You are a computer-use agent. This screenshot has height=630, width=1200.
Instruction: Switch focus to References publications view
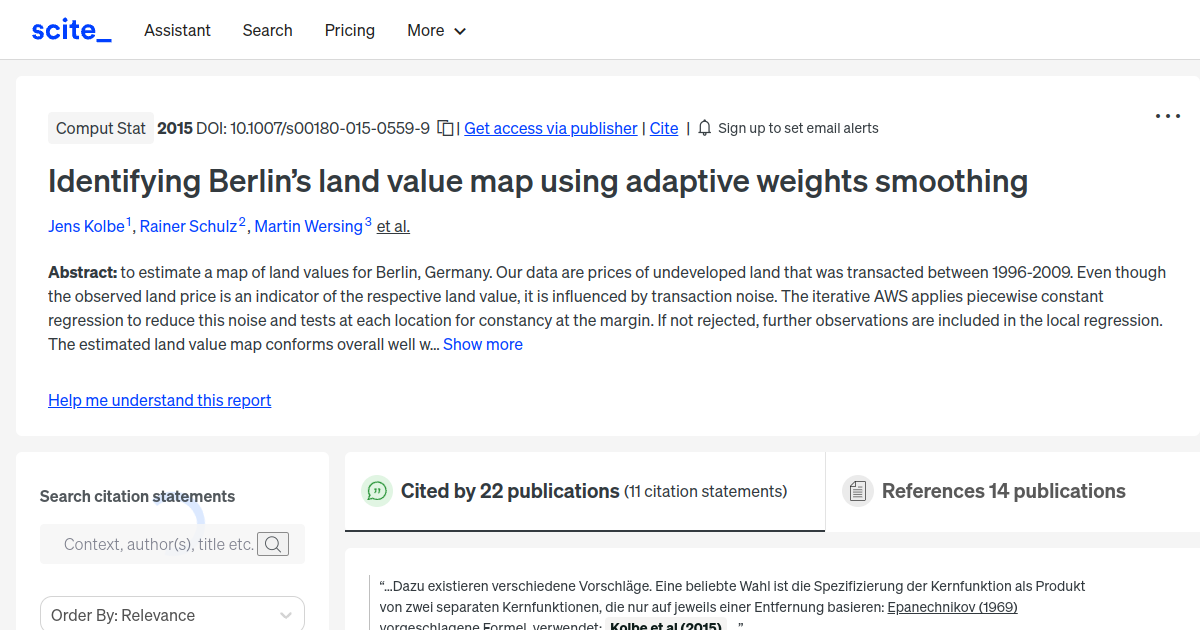(1004, 491)
